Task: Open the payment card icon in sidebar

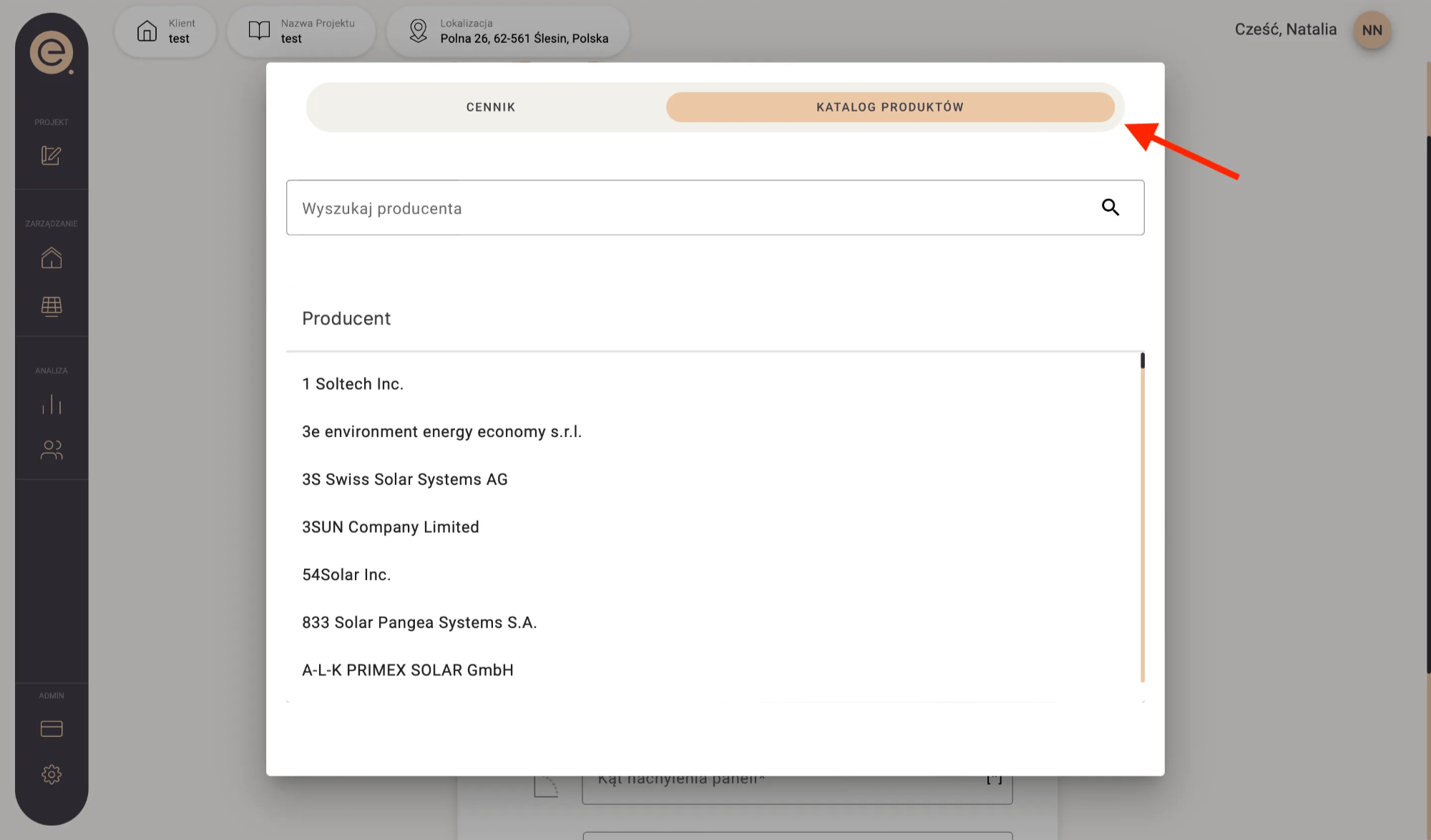Action: coord(52,728)
